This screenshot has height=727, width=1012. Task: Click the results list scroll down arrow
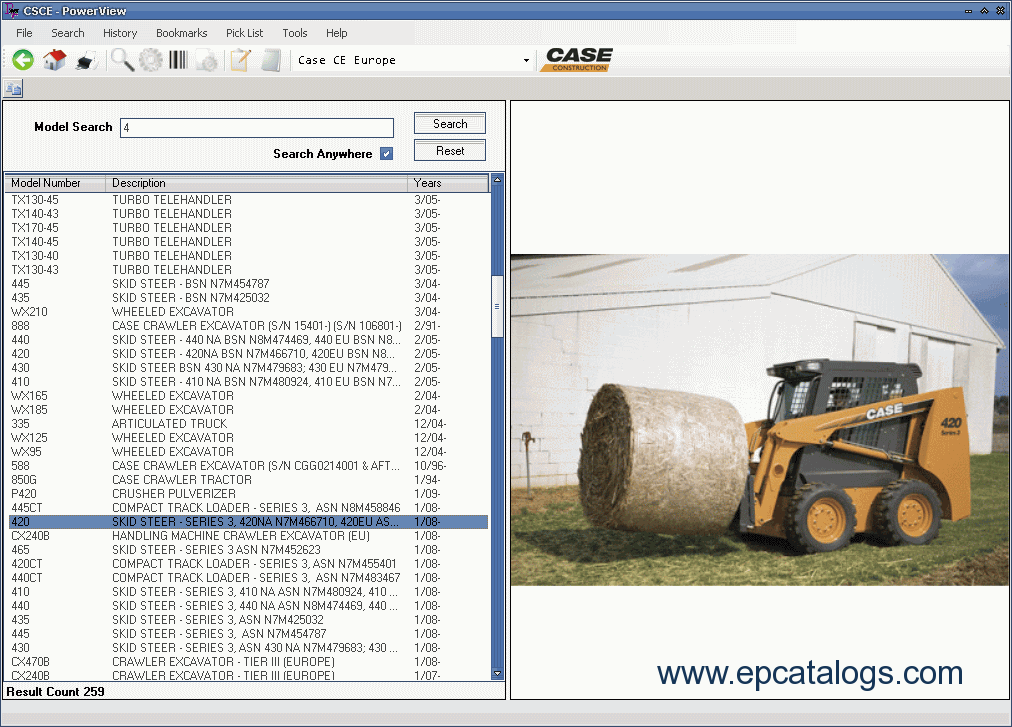point(497,673)
